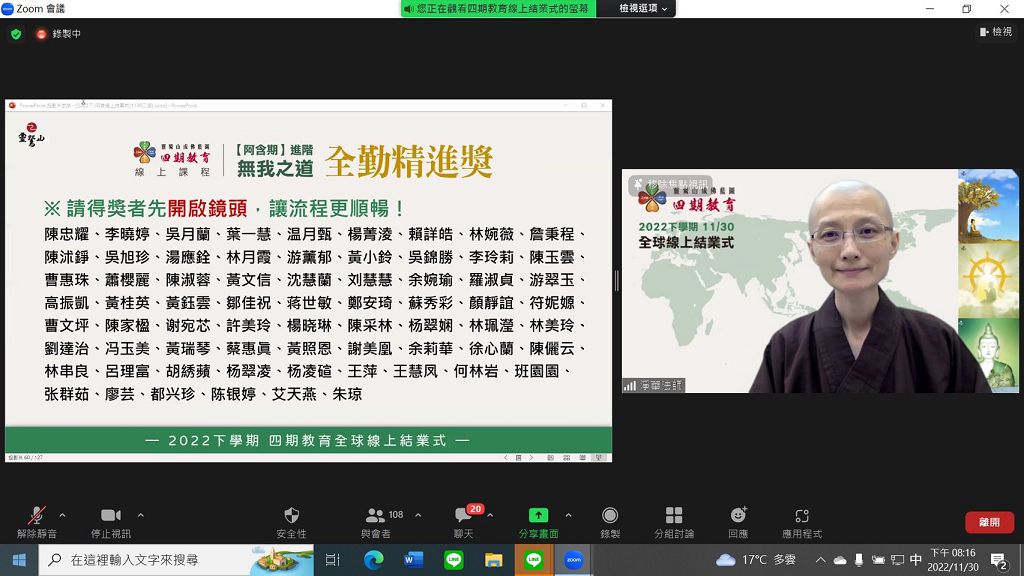Expand video options arrow beside 停止視訊
The width and height of the screenshot is (1024, 576).
pos(140,515)
